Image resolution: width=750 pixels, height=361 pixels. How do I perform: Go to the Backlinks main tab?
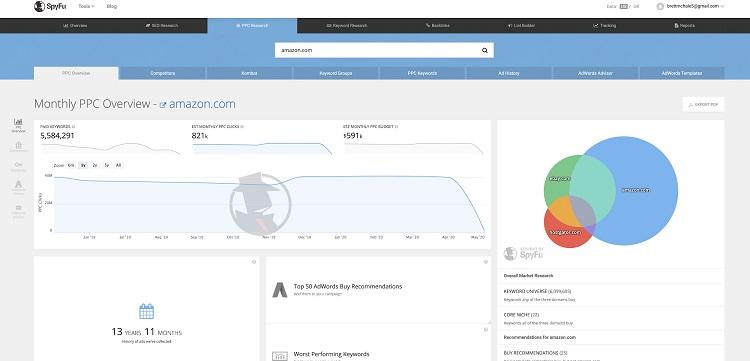437,25
